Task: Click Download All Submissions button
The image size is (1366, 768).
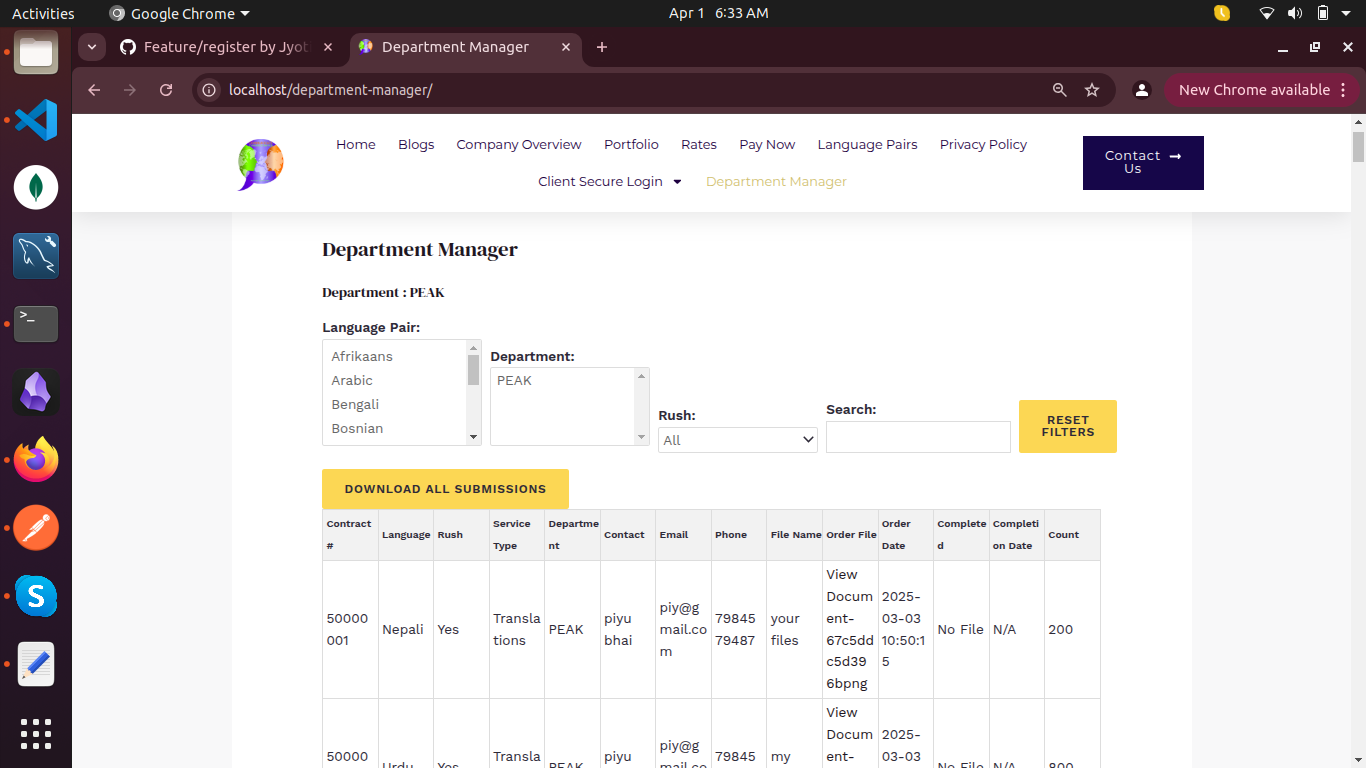Action: click(445, 489)
